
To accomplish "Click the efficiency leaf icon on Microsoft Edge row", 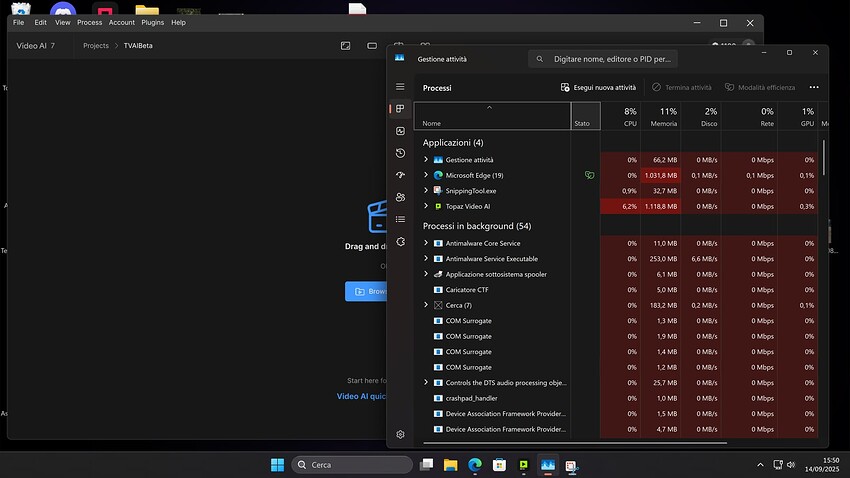I will point(589,175).
